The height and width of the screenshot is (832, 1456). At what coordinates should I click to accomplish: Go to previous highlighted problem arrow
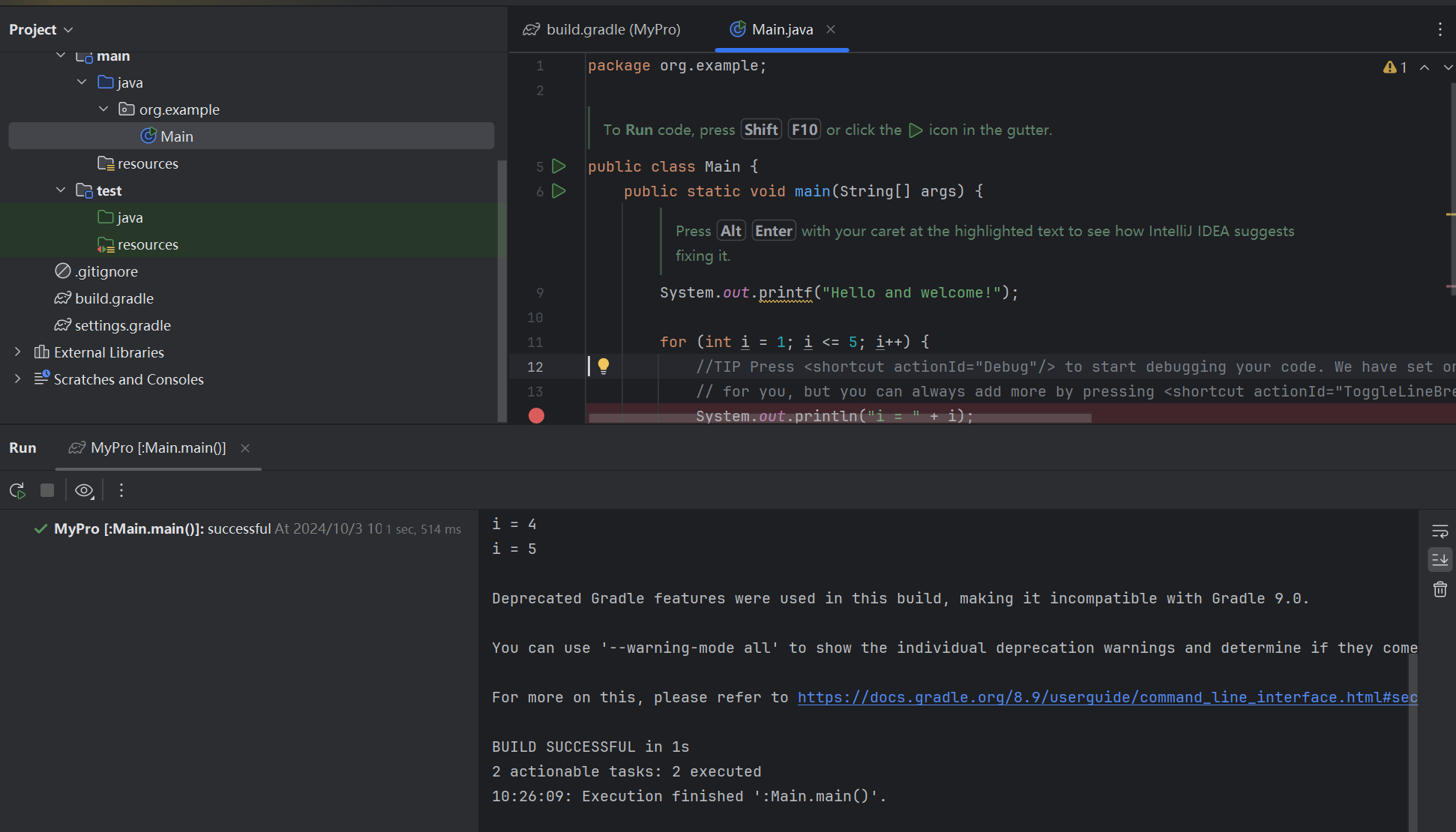1425,67
